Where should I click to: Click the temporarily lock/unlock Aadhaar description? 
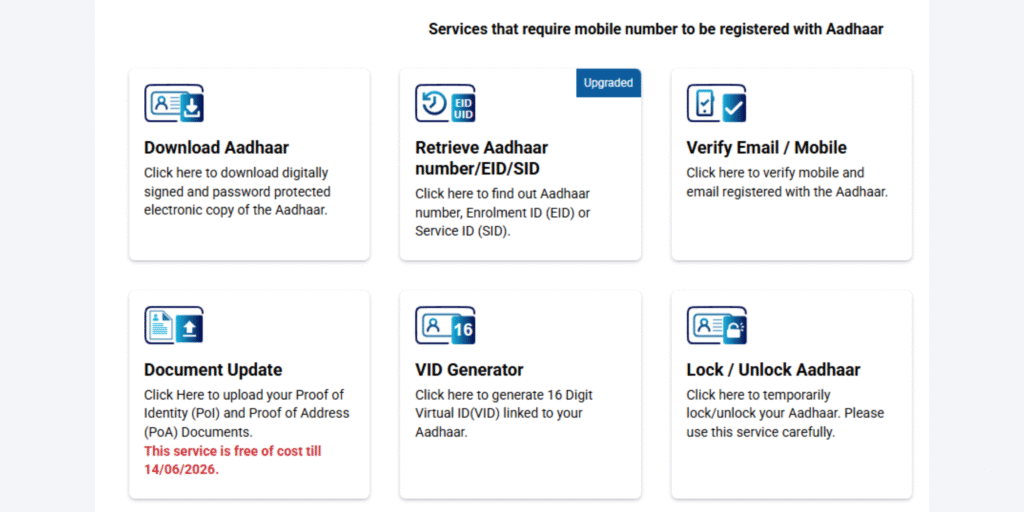[784, 413]
